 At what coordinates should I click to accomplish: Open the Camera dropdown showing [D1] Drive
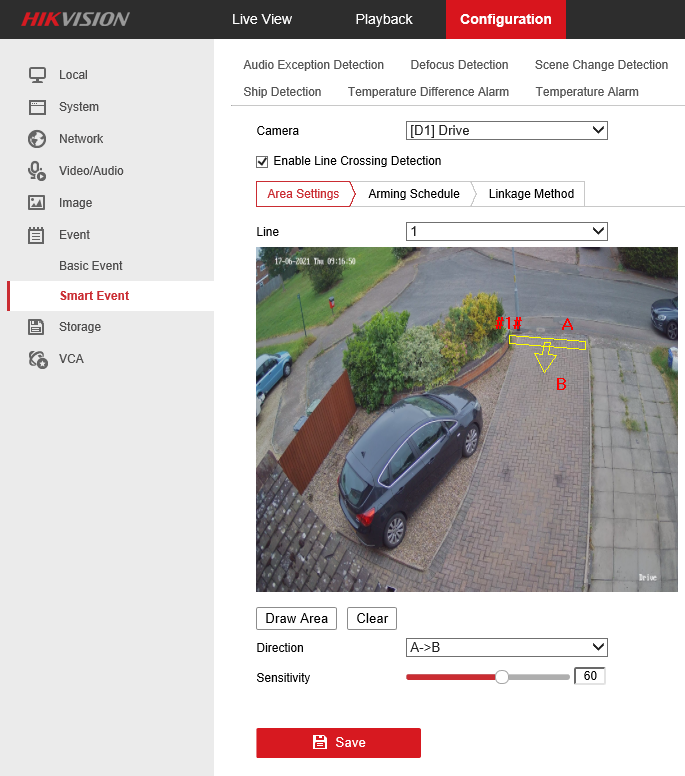pyautogui.click(x=506, y=131)
